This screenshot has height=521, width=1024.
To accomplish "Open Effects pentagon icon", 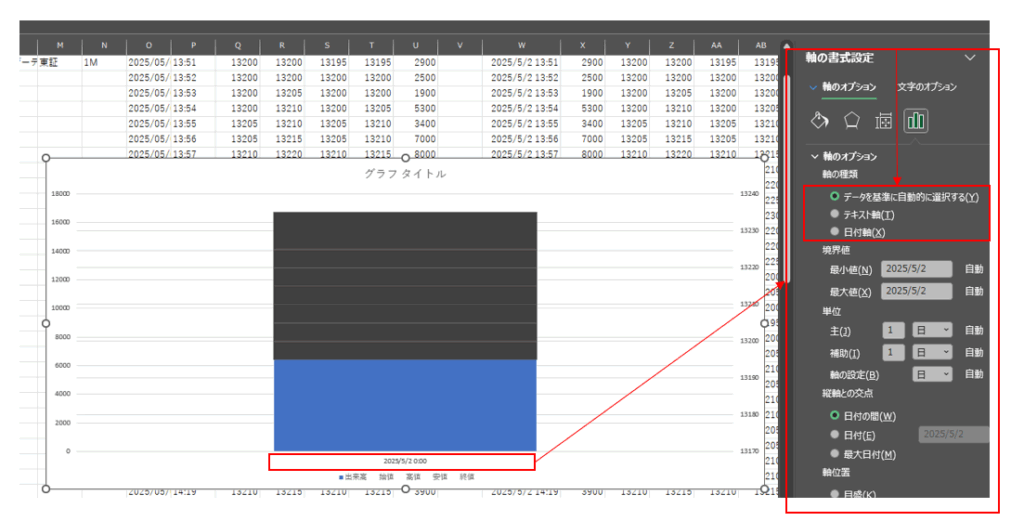I will 851,121.
